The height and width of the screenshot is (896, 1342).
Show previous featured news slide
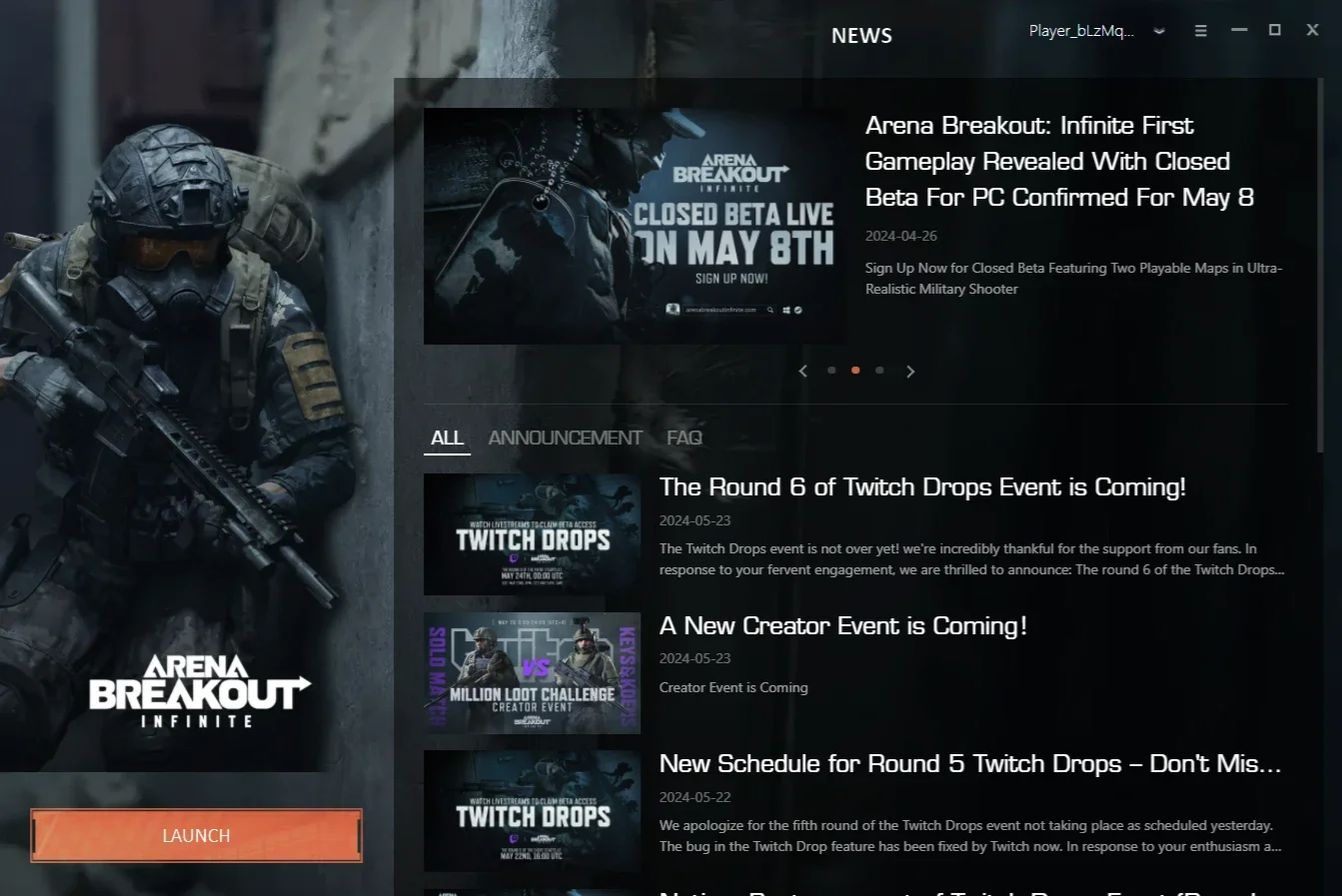[x=803, y=371]
